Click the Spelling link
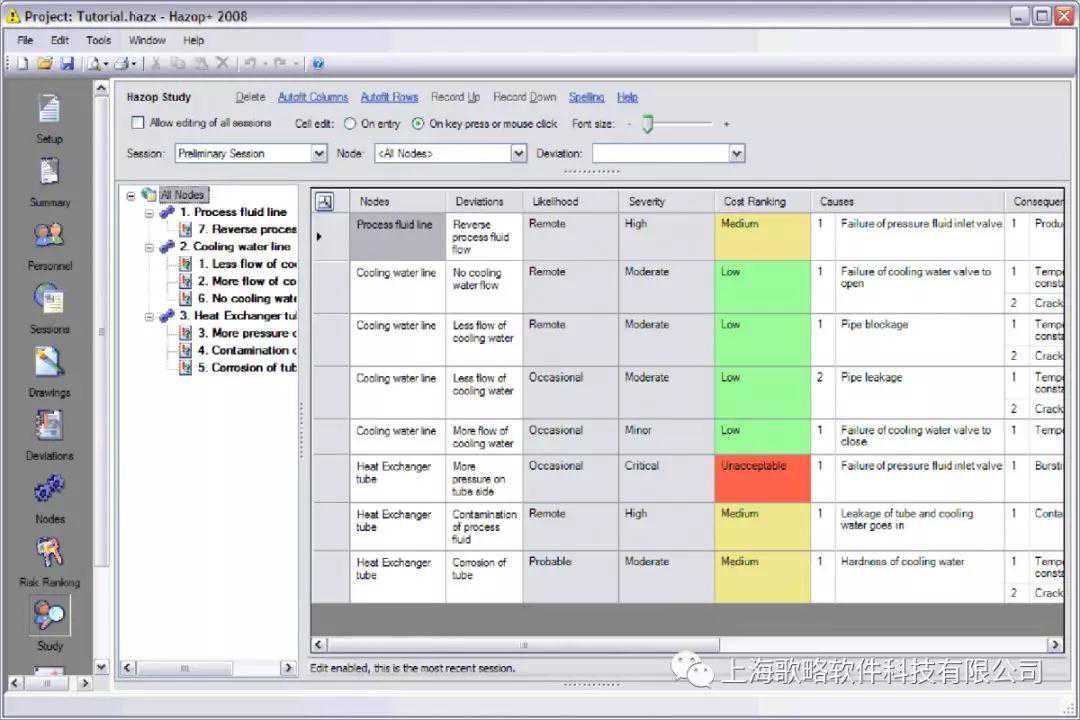 (x=586, y=97)
